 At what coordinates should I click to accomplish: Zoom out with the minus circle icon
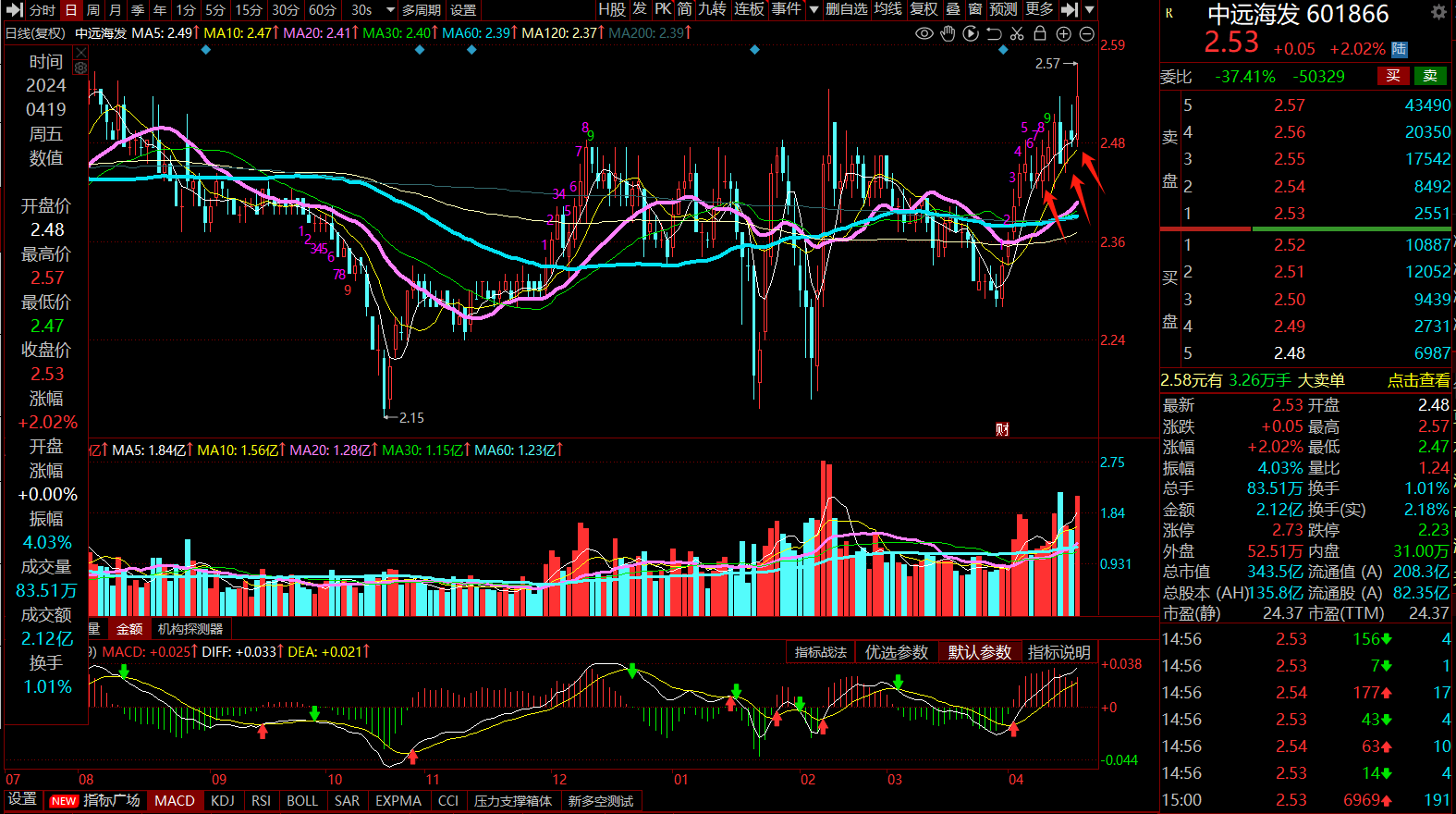pos(1087,33)
